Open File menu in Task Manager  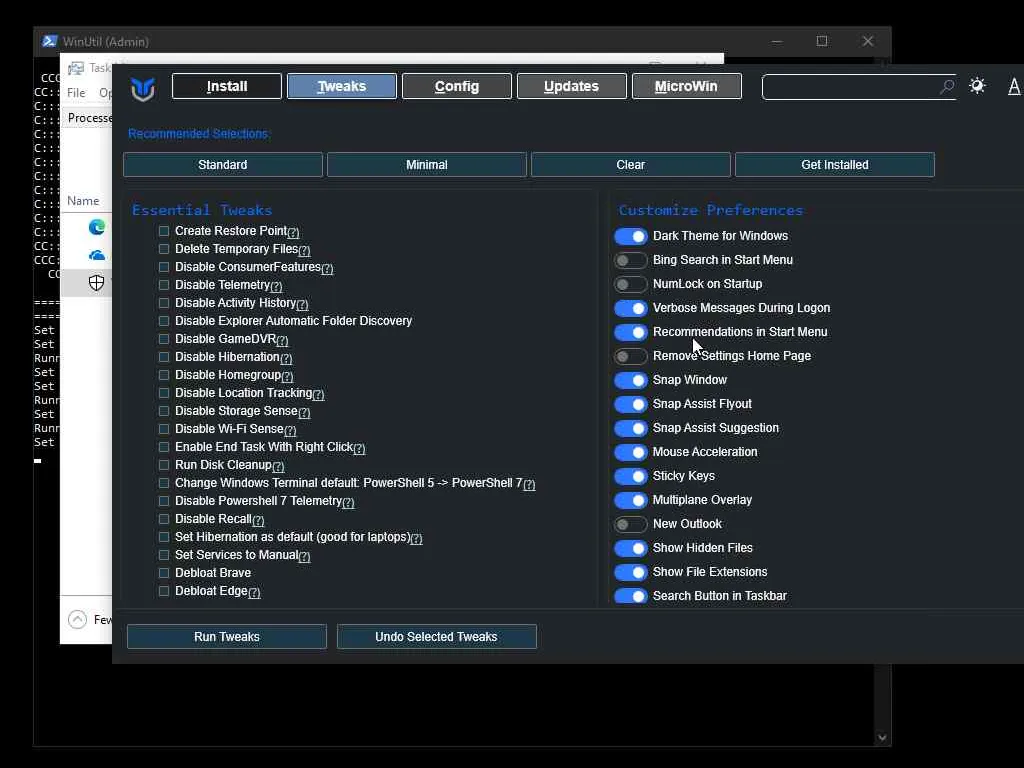tap(76, 93)
